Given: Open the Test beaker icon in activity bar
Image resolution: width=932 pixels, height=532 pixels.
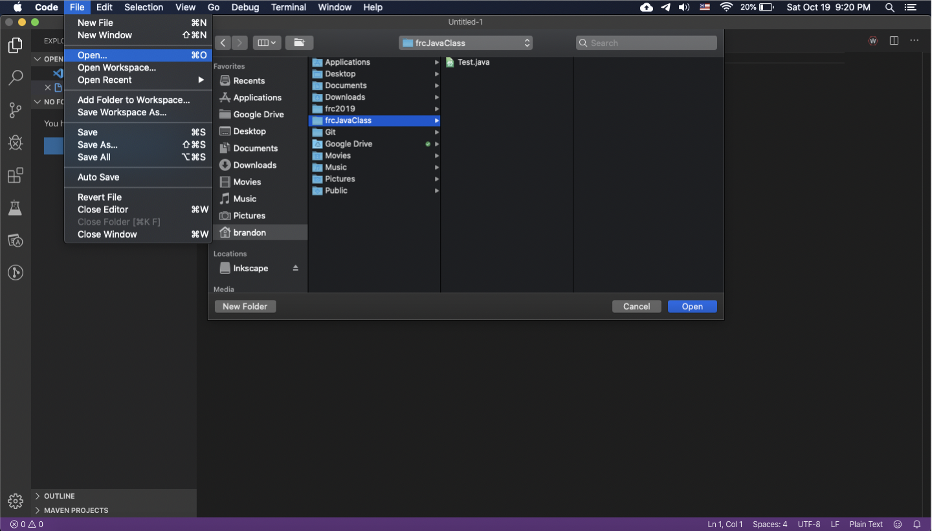Looking at the screenshot, I should [x=15, y=208].
